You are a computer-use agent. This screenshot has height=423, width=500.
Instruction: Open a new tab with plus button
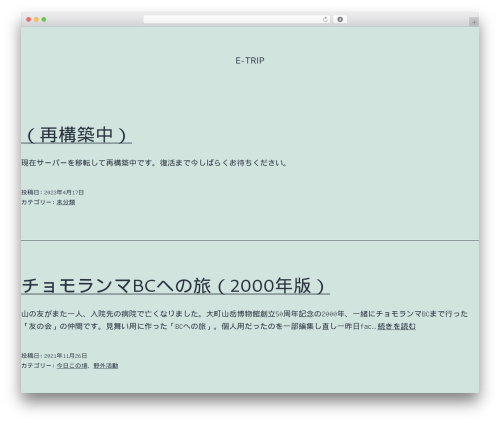coord(474,22)
